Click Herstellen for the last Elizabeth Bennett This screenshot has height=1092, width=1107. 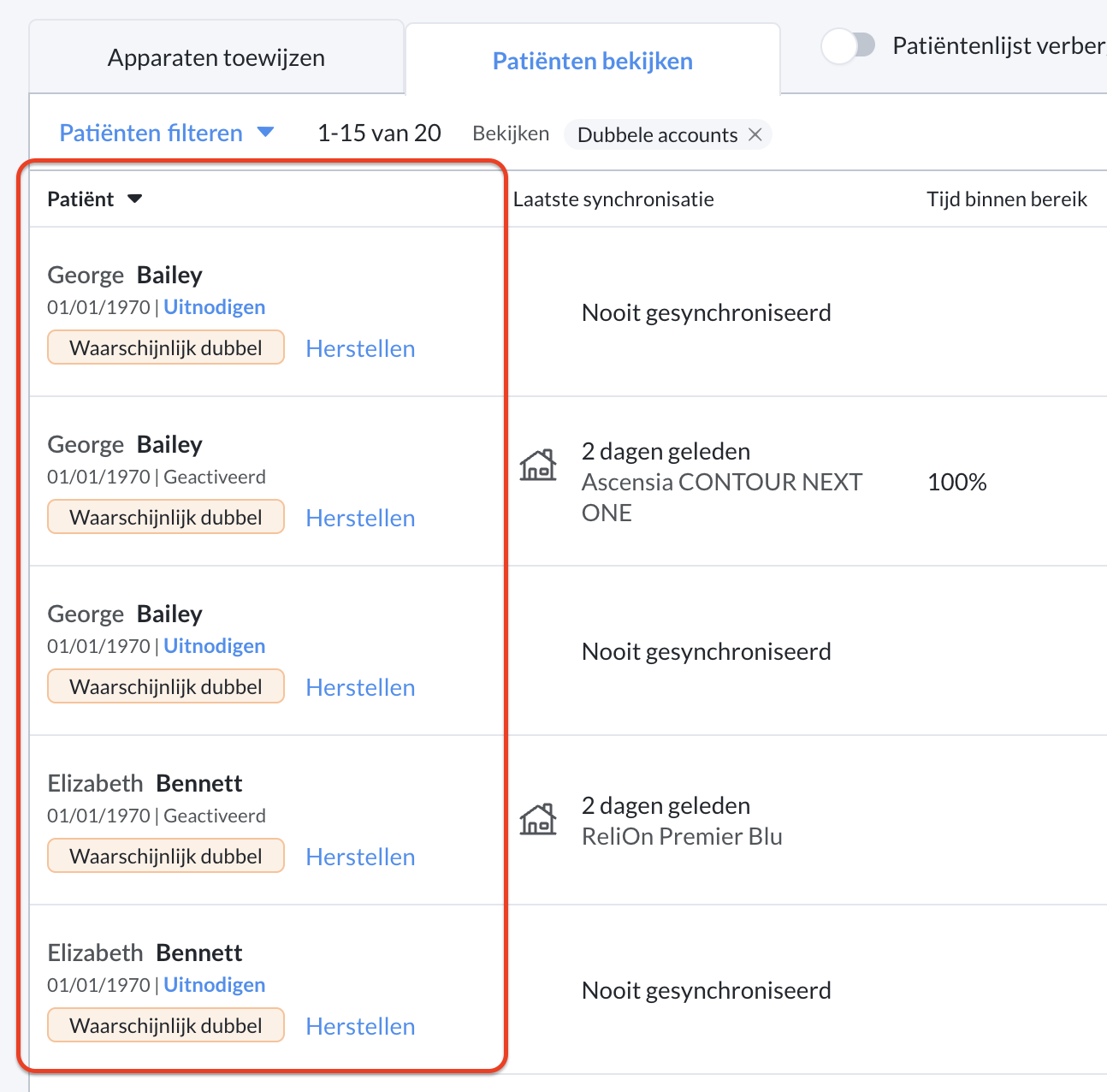tap(360, 1026)
